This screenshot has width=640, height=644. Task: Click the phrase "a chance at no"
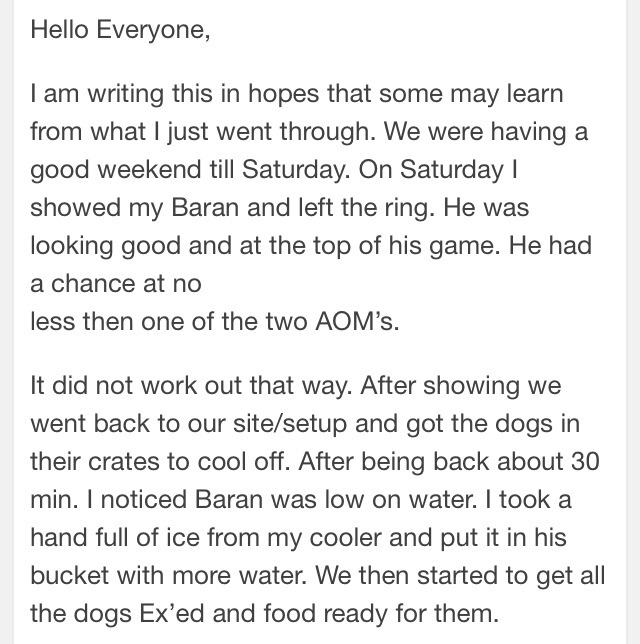(x=115, y=284)
